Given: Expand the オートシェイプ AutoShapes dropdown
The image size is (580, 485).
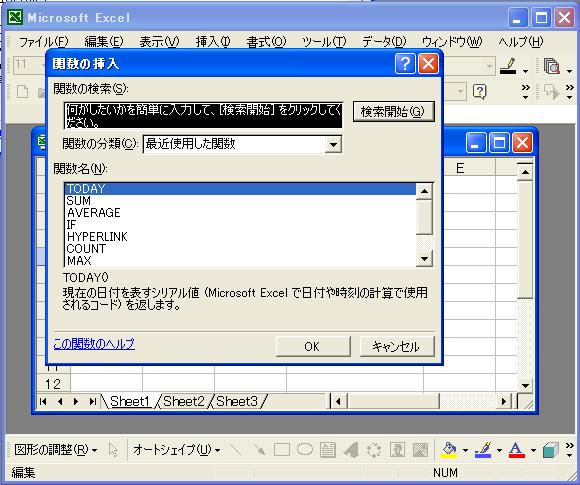Looking at the screenshot, I should 176,450.
